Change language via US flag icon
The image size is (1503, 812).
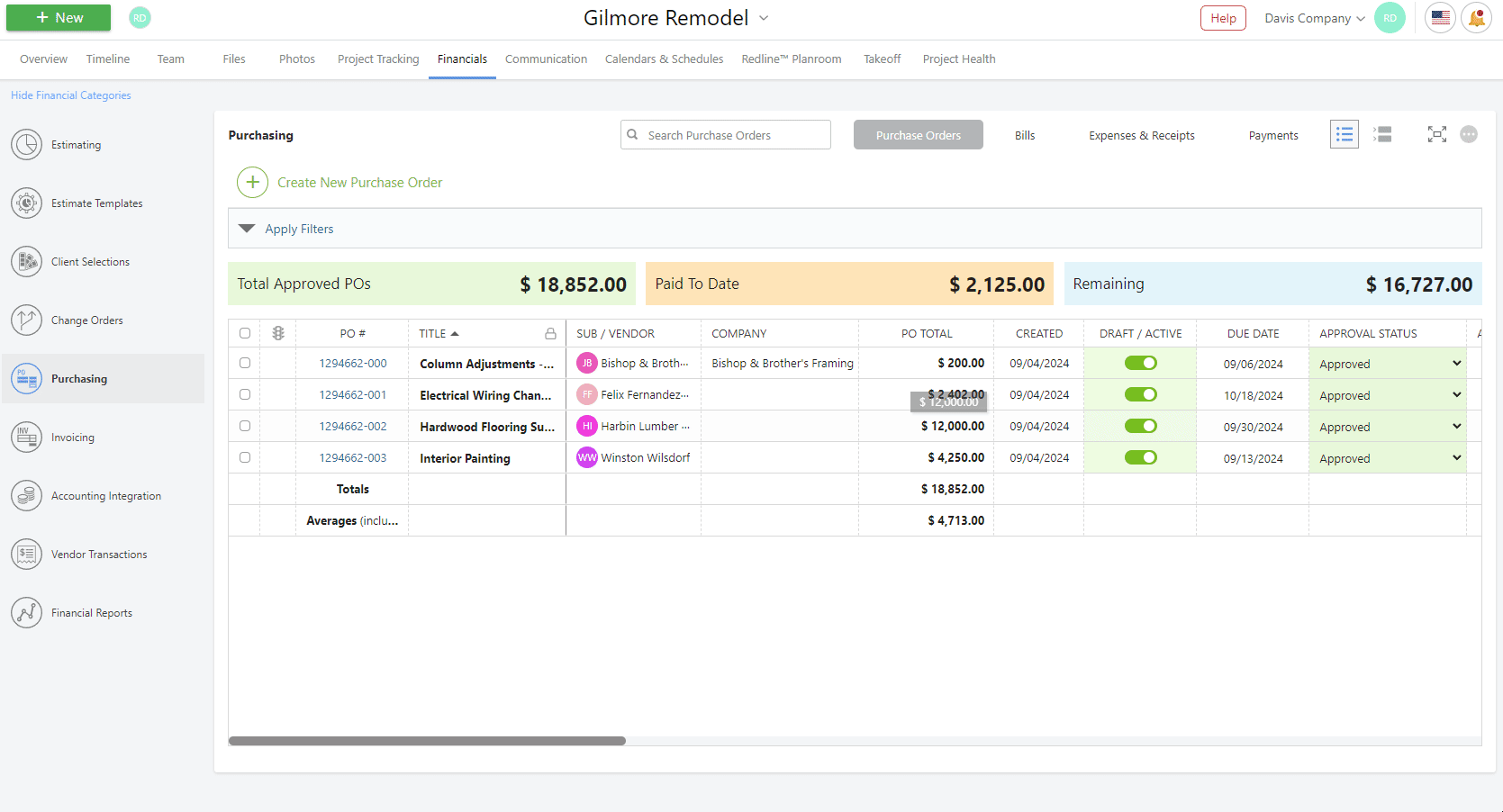click(1441, 18)
